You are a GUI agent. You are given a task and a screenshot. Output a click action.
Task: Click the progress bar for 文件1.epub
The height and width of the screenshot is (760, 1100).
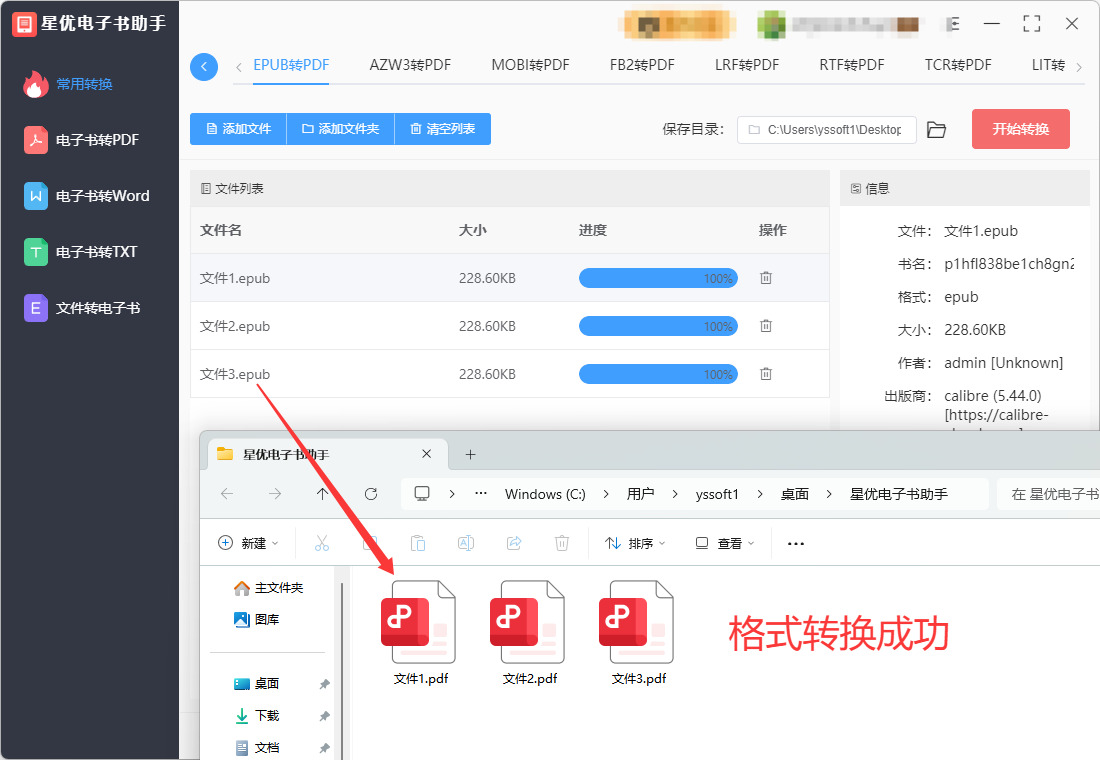(x=658, y=279)
